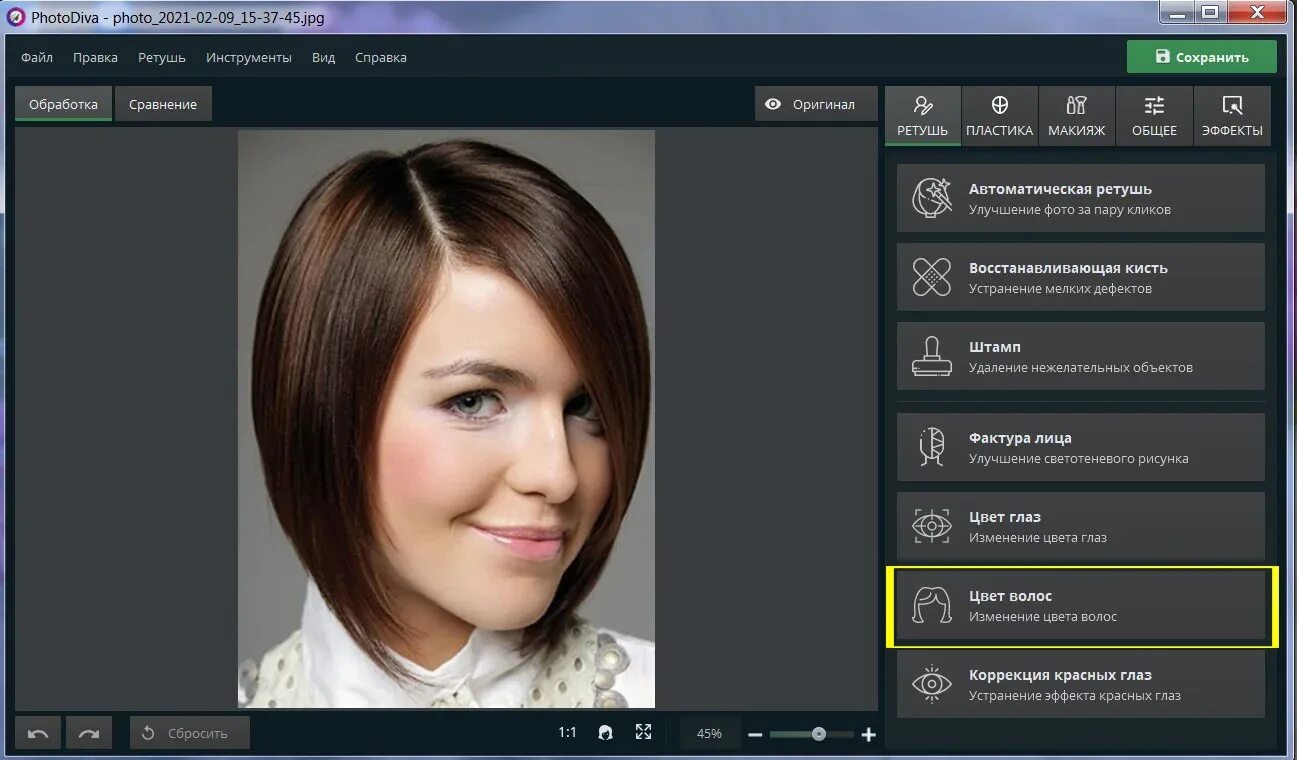Image resolution: width=1297 pixels, height=760 pixels.
Task: Open Red Eye Correction tool
Action: pos(1080,685)
